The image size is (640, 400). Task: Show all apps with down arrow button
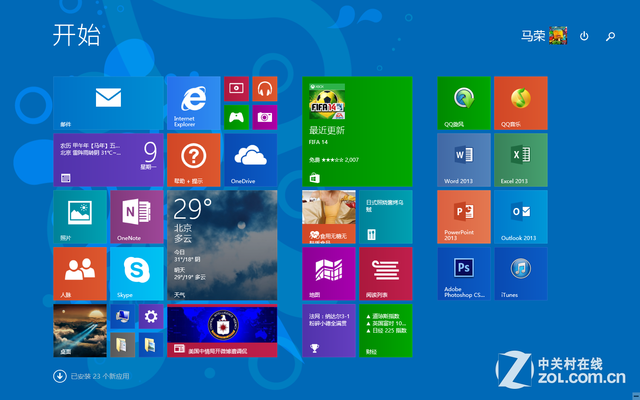60,376
